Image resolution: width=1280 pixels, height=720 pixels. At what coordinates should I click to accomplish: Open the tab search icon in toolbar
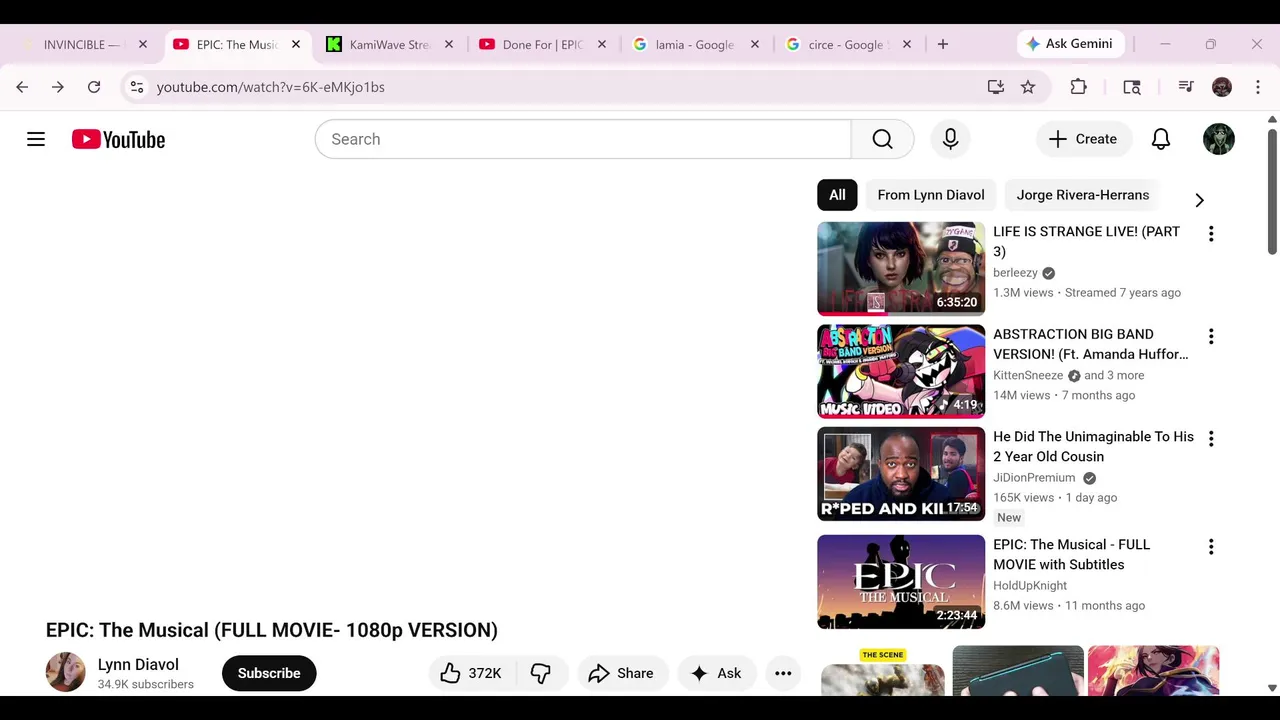(x=1132, y=87)
